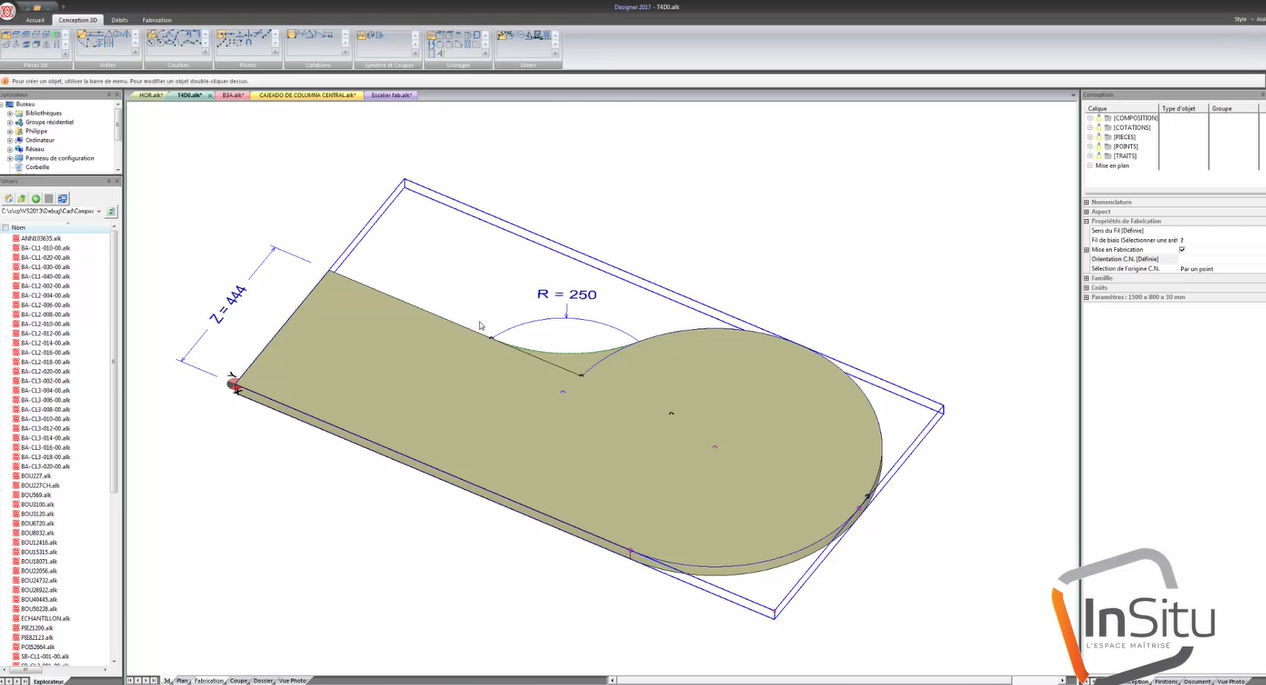Go up one folder in Fichiers toolbar
Image resolution: width=1266 pixels, height=685 pixels.
tap(22, 199)
